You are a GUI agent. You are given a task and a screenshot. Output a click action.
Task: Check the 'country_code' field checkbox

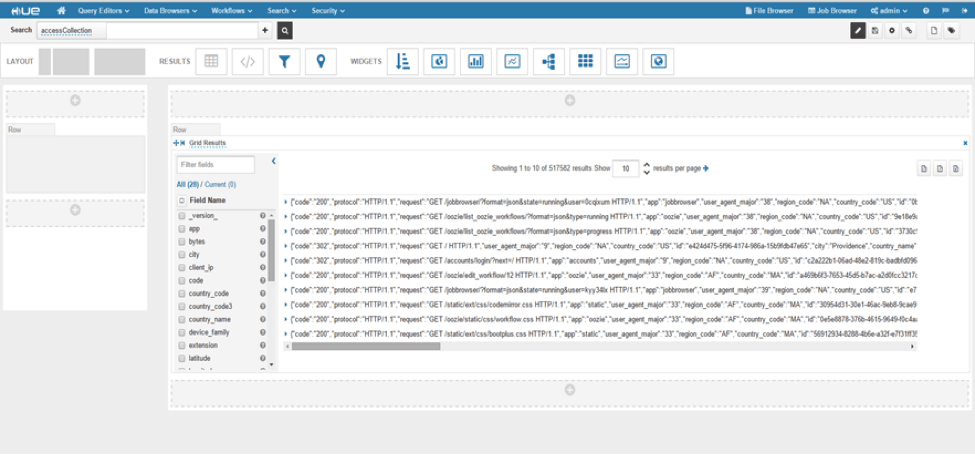[182, 294]
